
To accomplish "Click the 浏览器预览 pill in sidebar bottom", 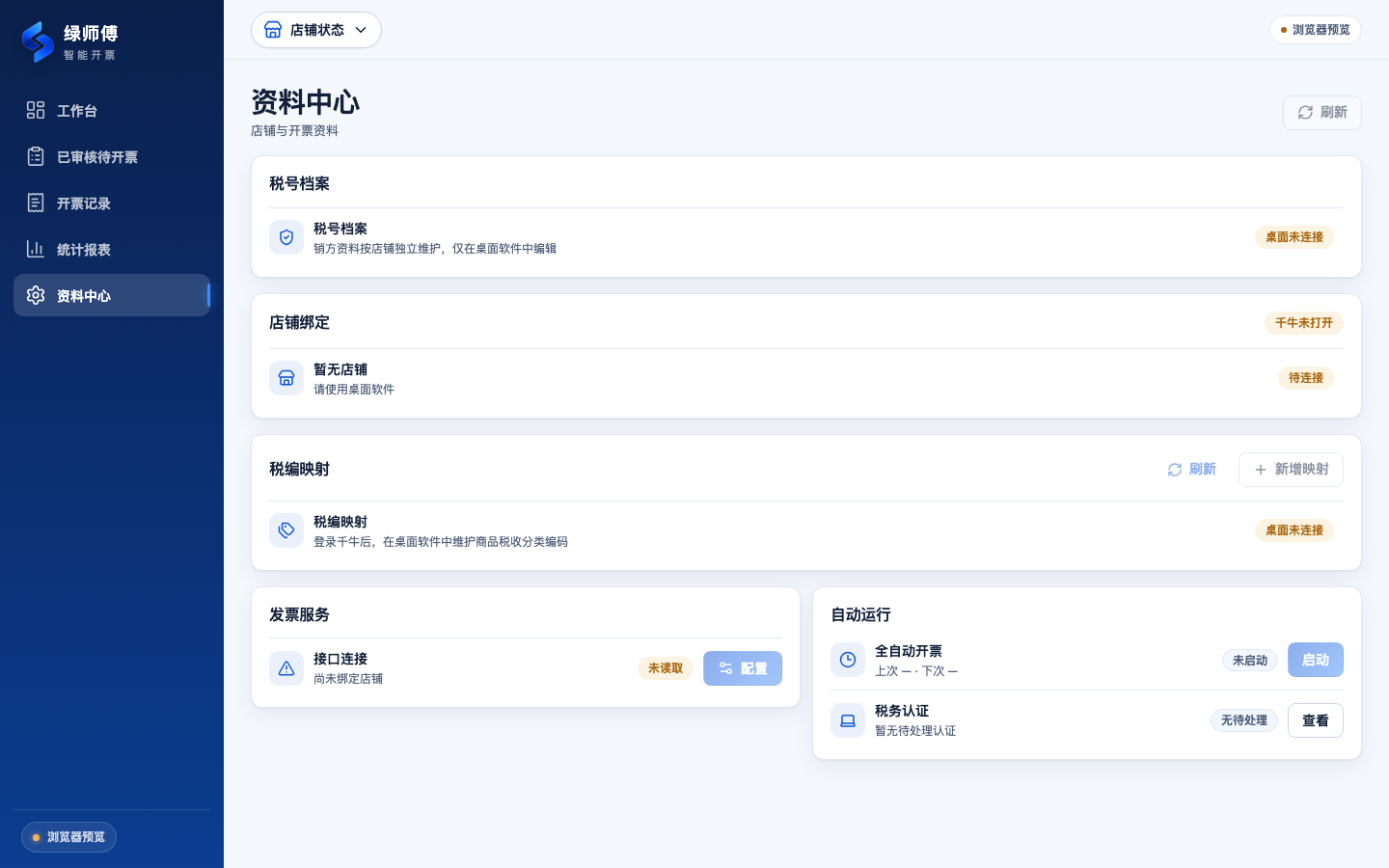I will (68, 837).
